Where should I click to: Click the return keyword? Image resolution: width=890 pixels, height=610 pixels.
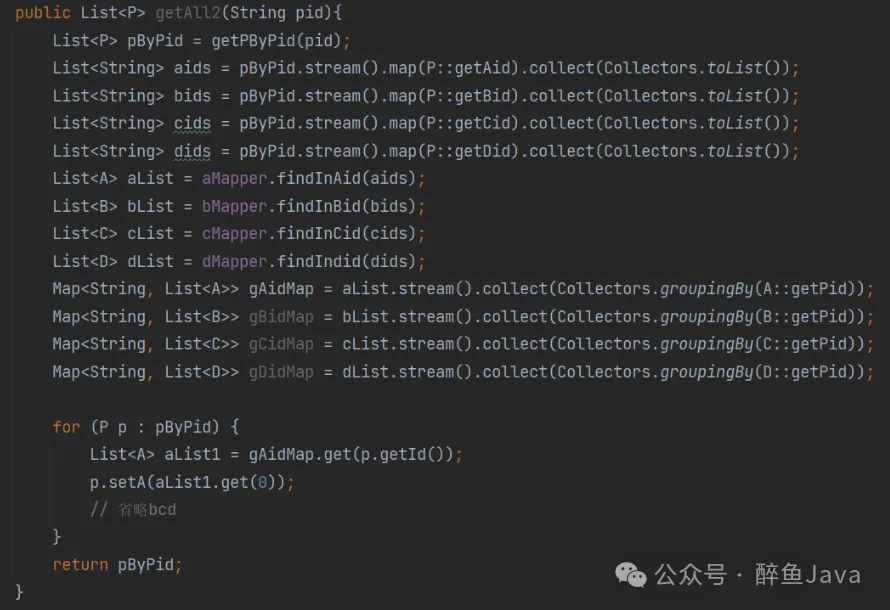tap(80, 564)
